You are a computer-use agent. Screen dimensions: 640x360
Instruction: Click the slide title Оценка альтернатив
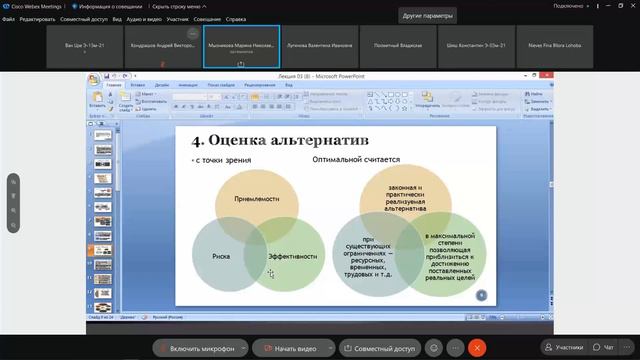[280, 140]
